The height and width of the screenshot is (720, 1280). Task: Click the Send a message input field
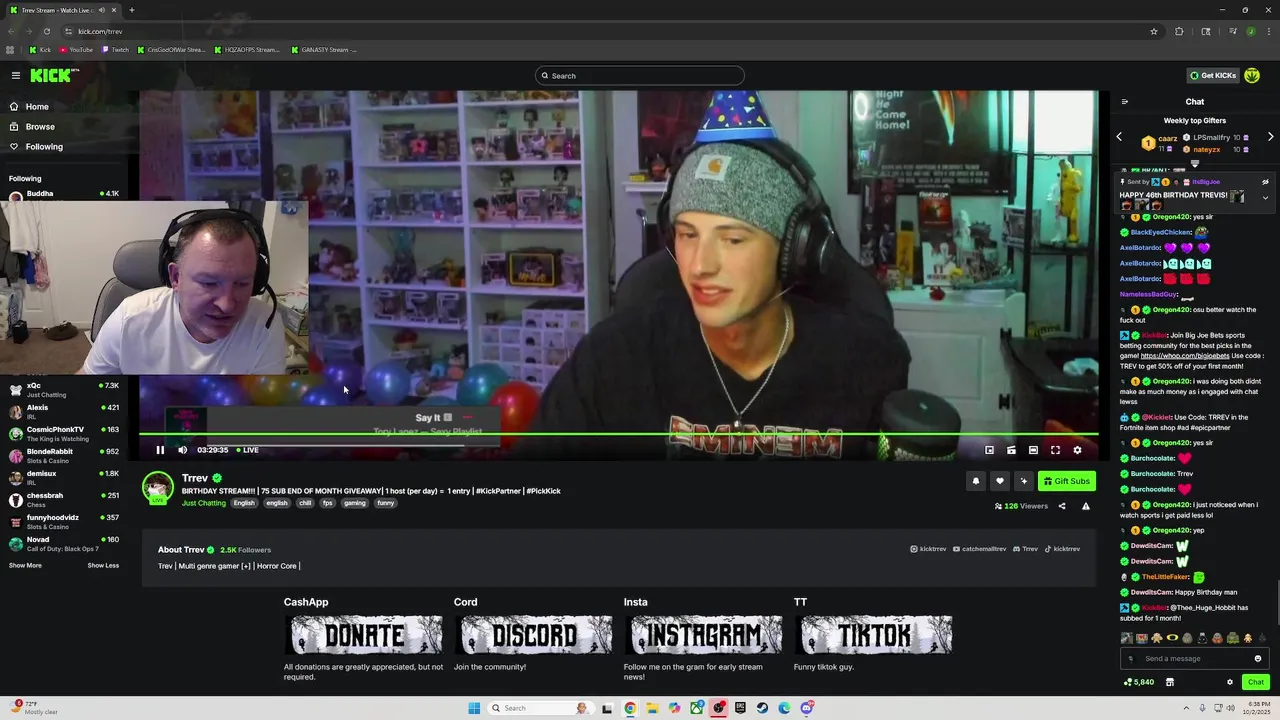(1194, 658)
